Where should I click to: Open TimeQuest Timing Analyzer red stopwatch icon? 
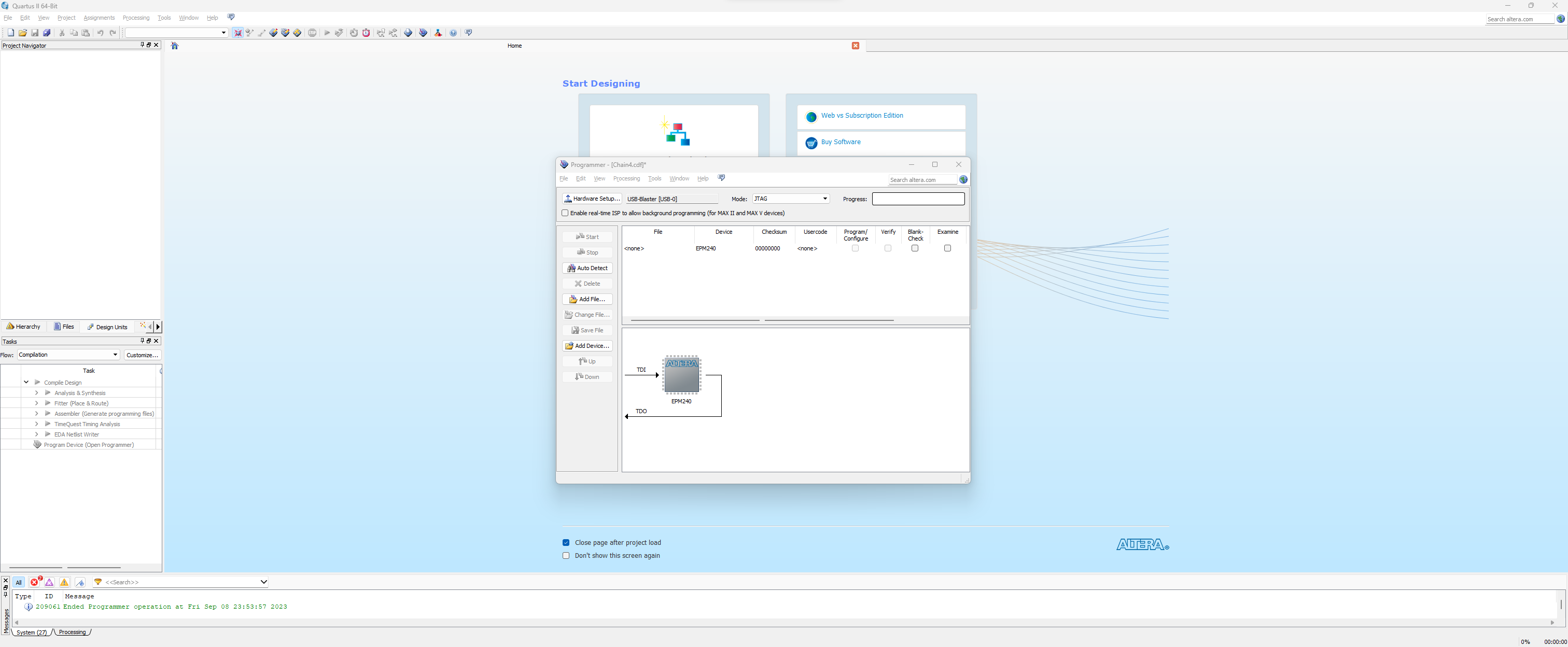click(366, 33)
